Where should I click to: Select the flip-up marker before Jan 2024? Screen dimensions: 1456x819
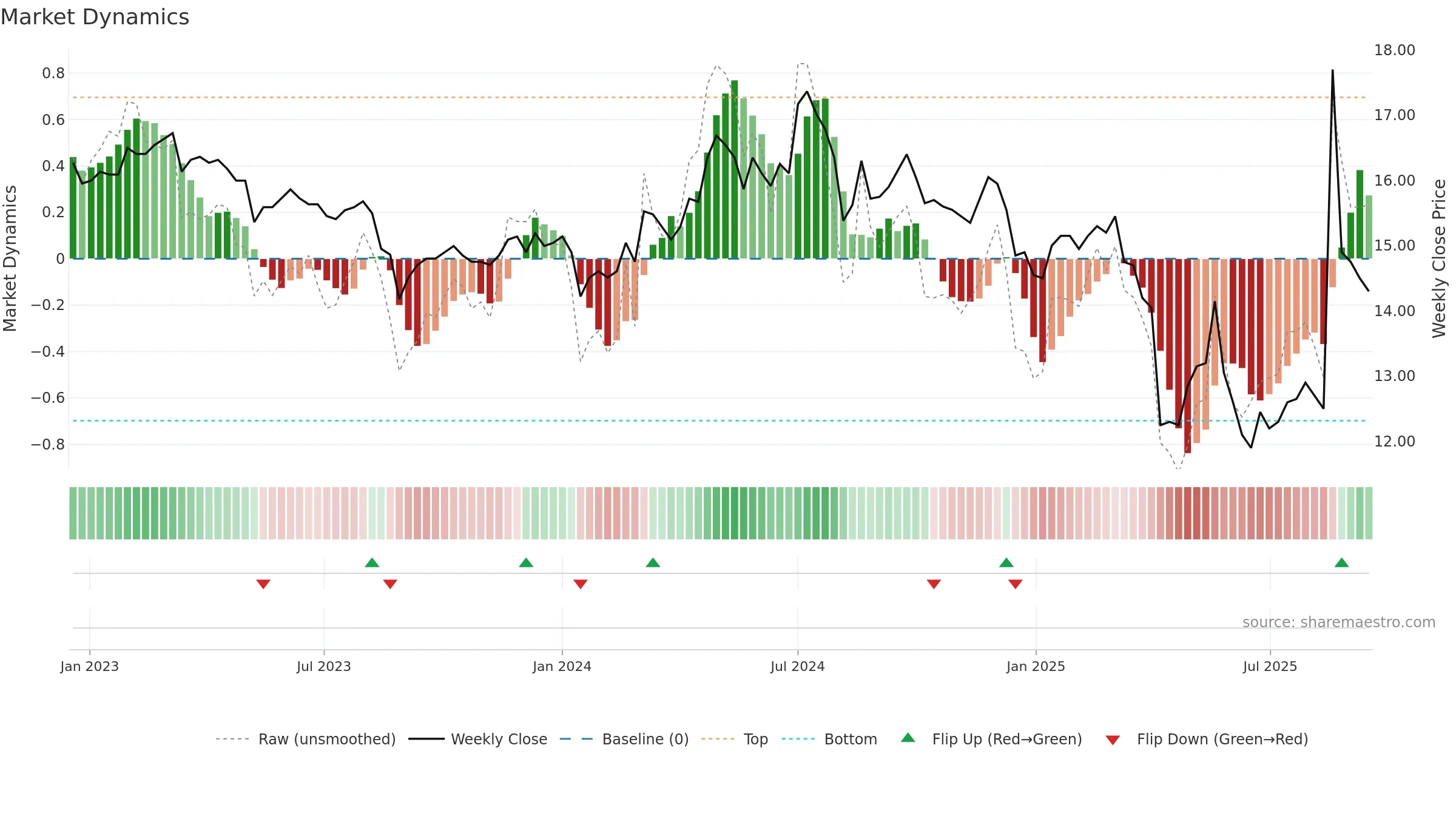click(x=526, y=562)
